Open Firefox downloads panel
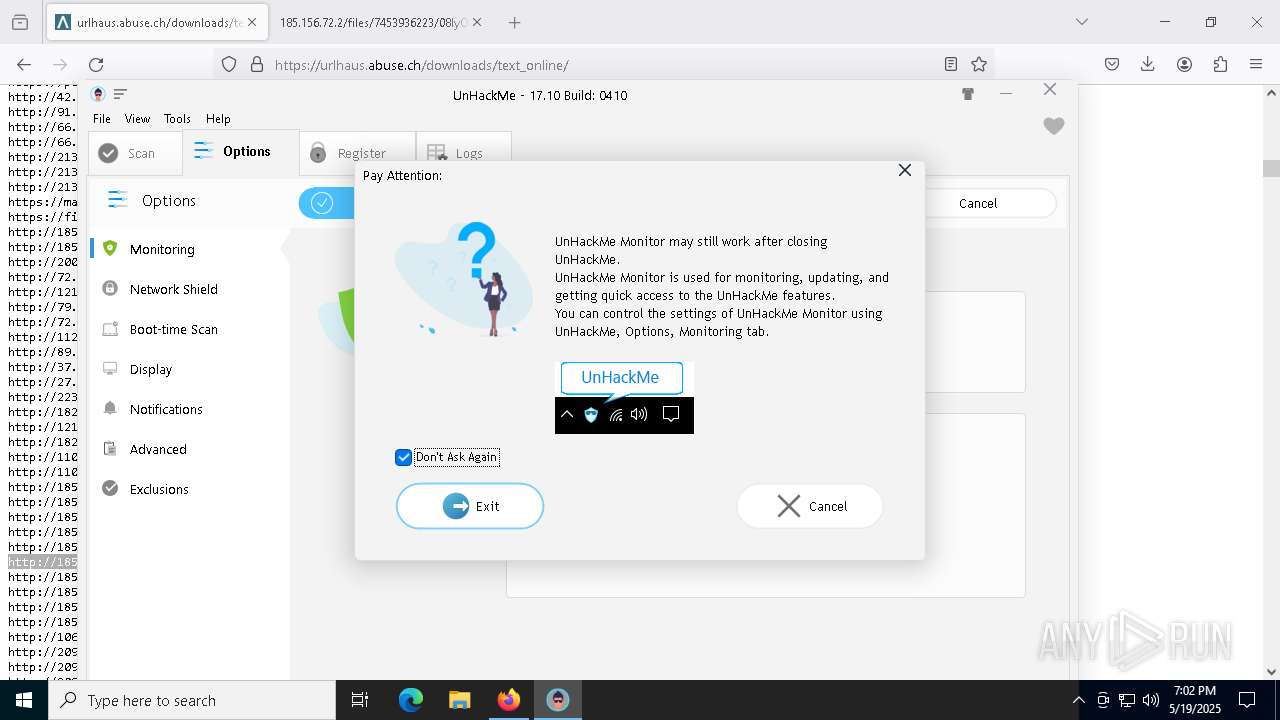 [1148, 64]
